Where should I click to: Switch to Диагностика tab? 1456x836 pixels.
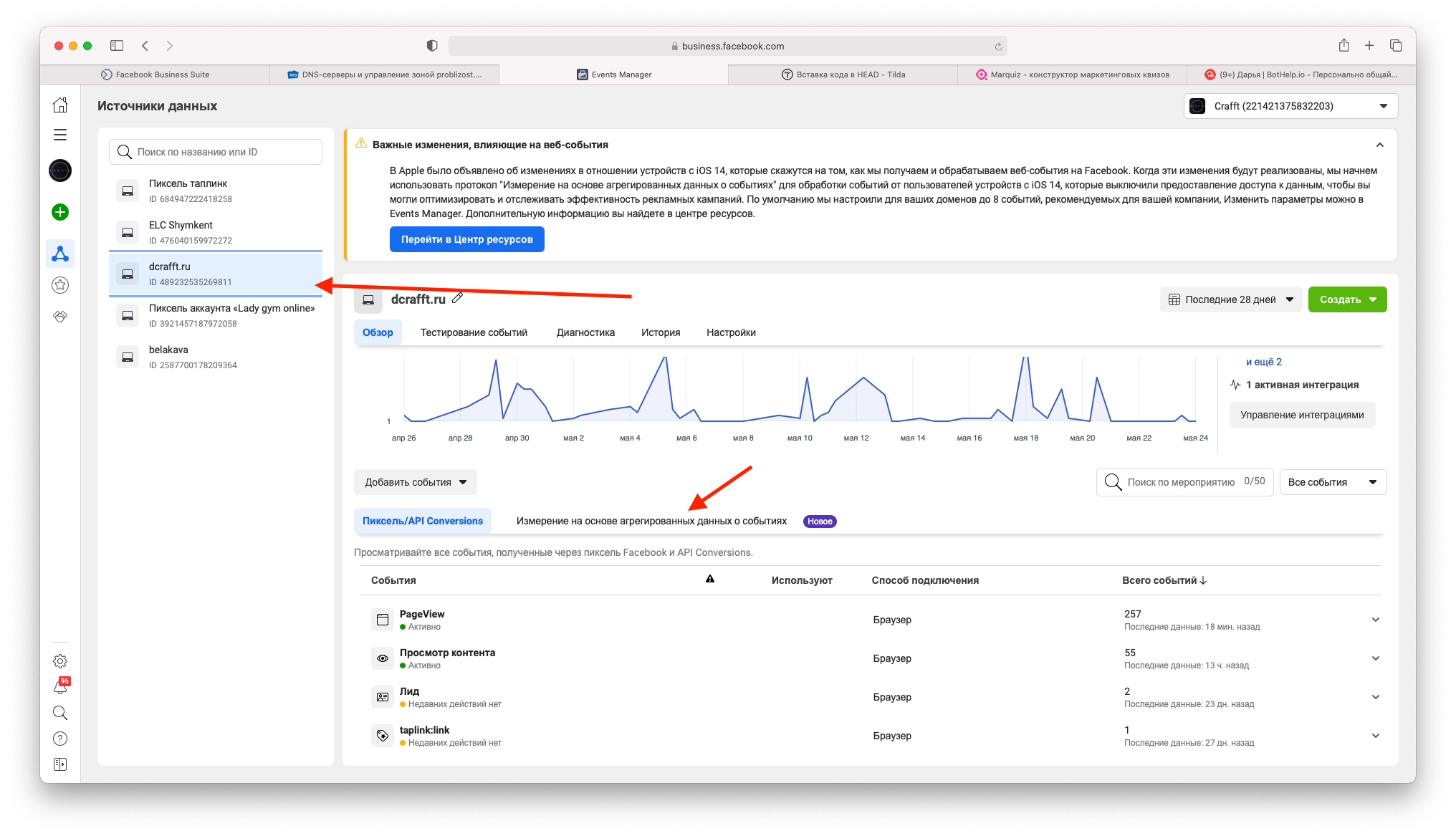pos(585,332)
